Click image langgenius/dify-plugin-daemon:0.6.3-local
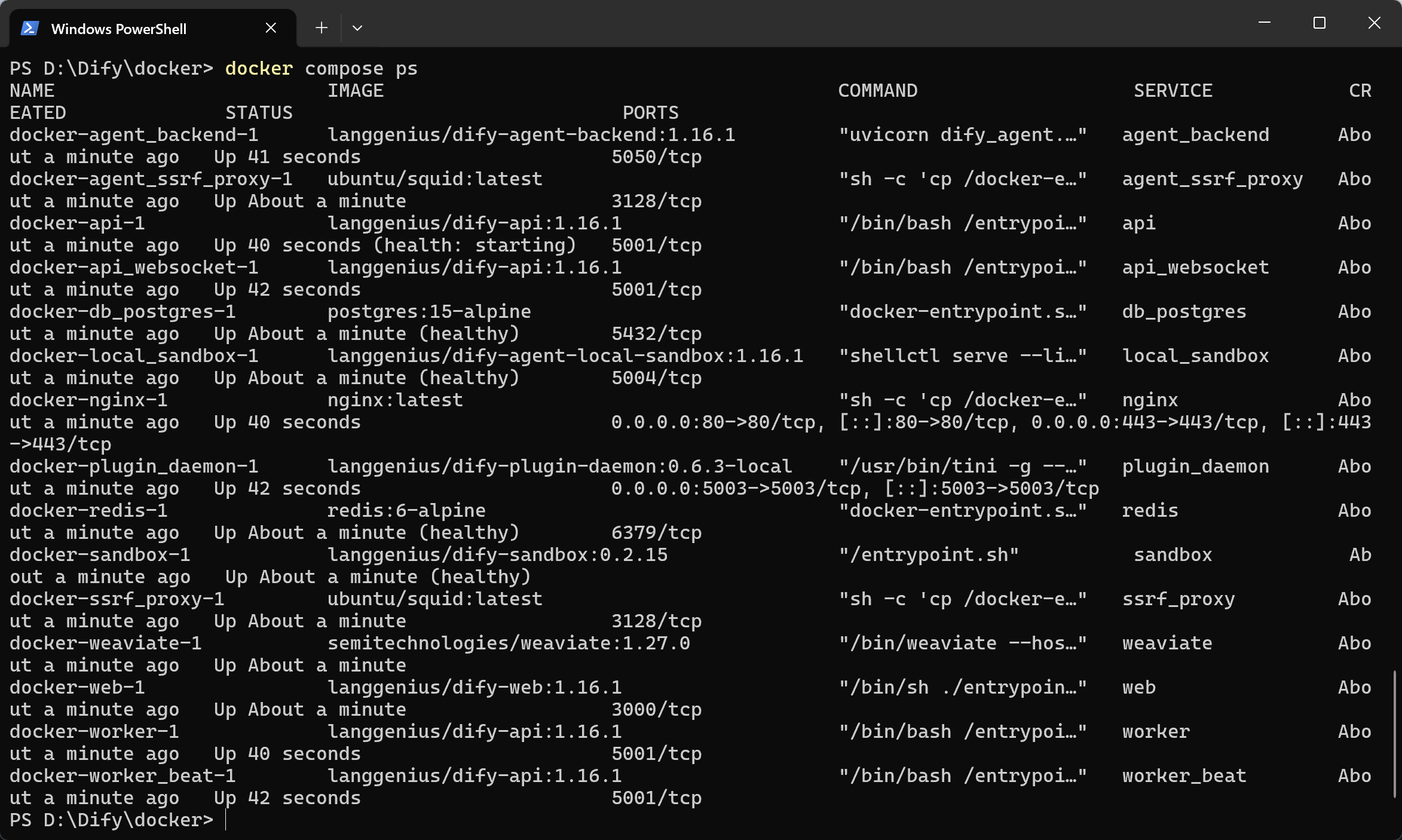This screenshot has height=840, width=1402. click(x=560, y=467)
